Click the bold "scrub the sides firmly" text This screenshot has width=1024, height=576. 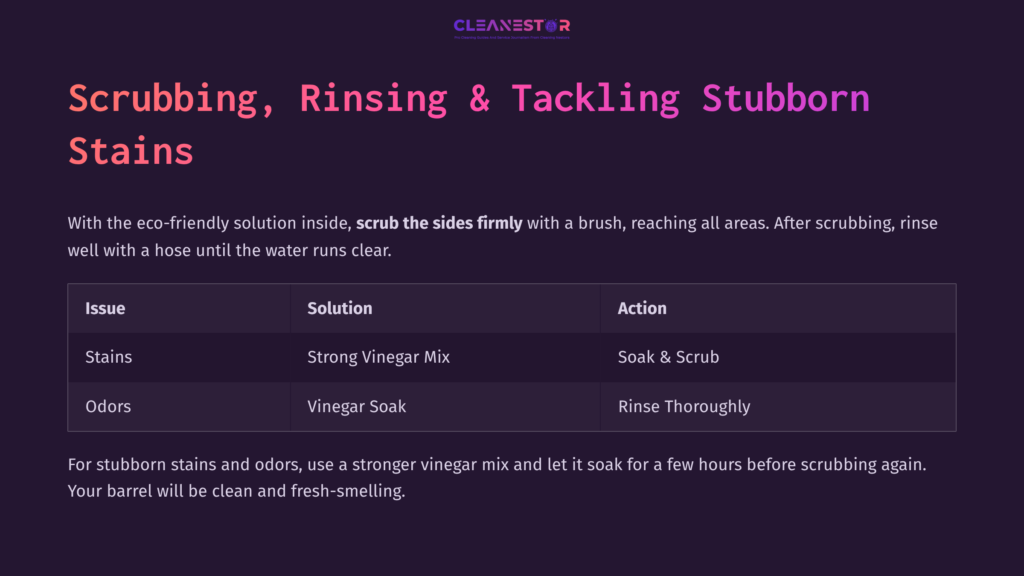click(439, 223)
